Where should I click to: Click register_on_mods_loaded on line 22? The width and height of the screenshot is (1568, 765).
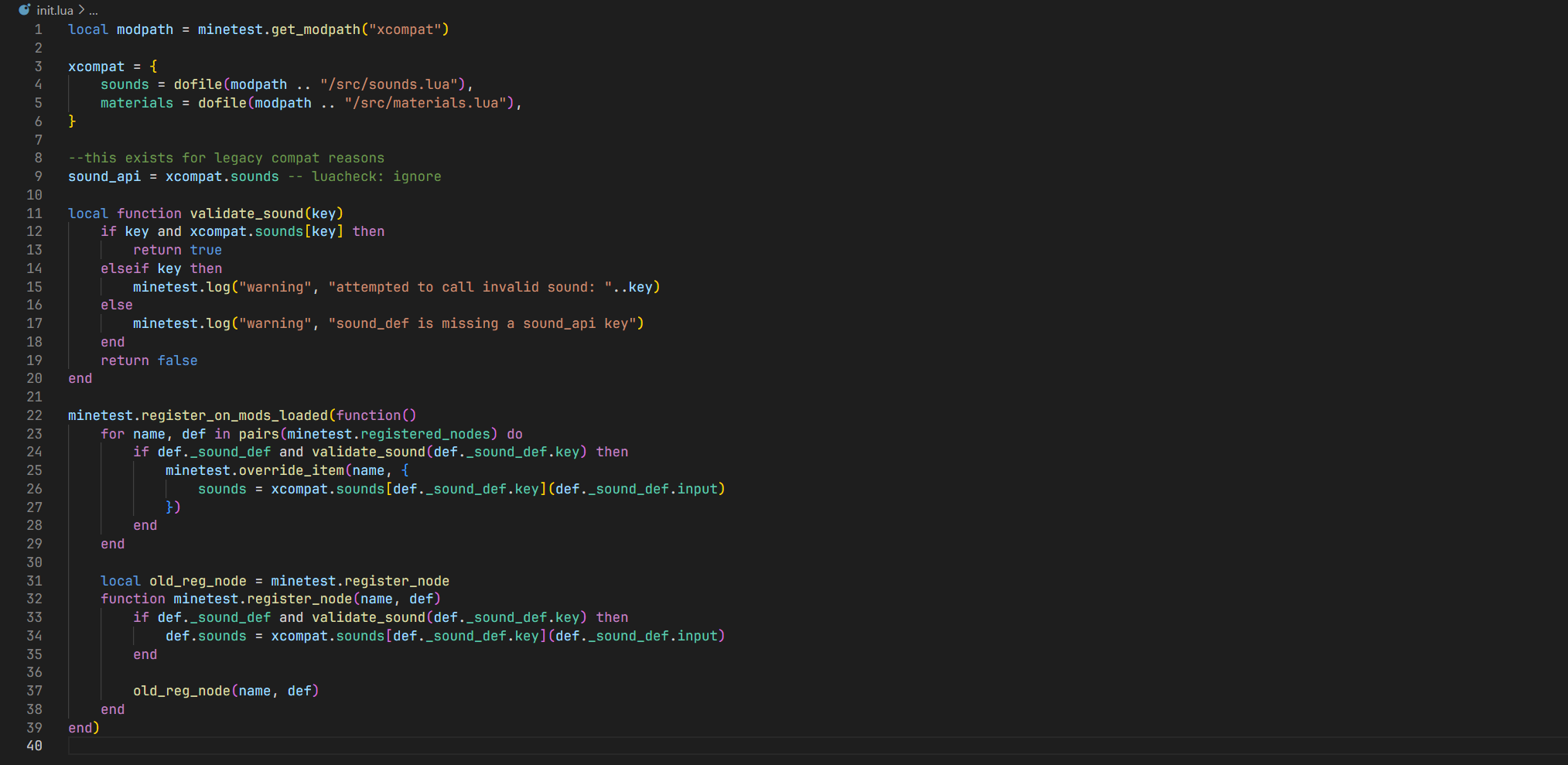[234, 415]
